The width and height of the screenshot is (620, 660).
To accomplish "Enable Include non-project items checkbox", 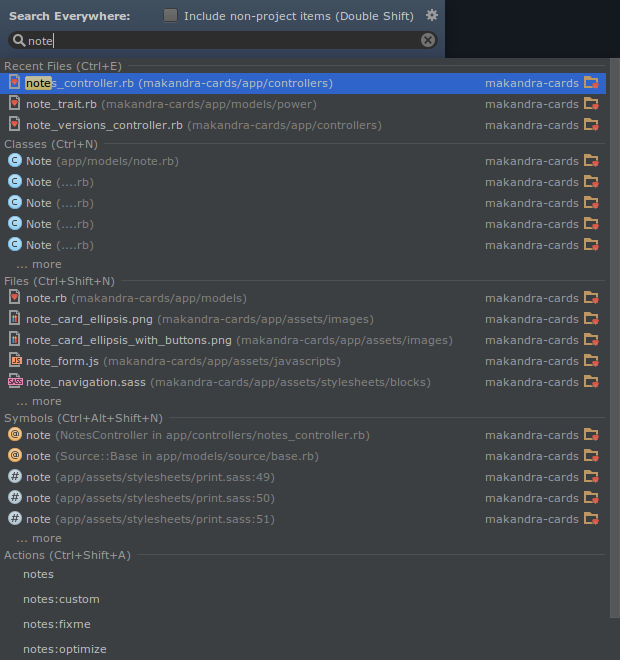I will 170,15.
